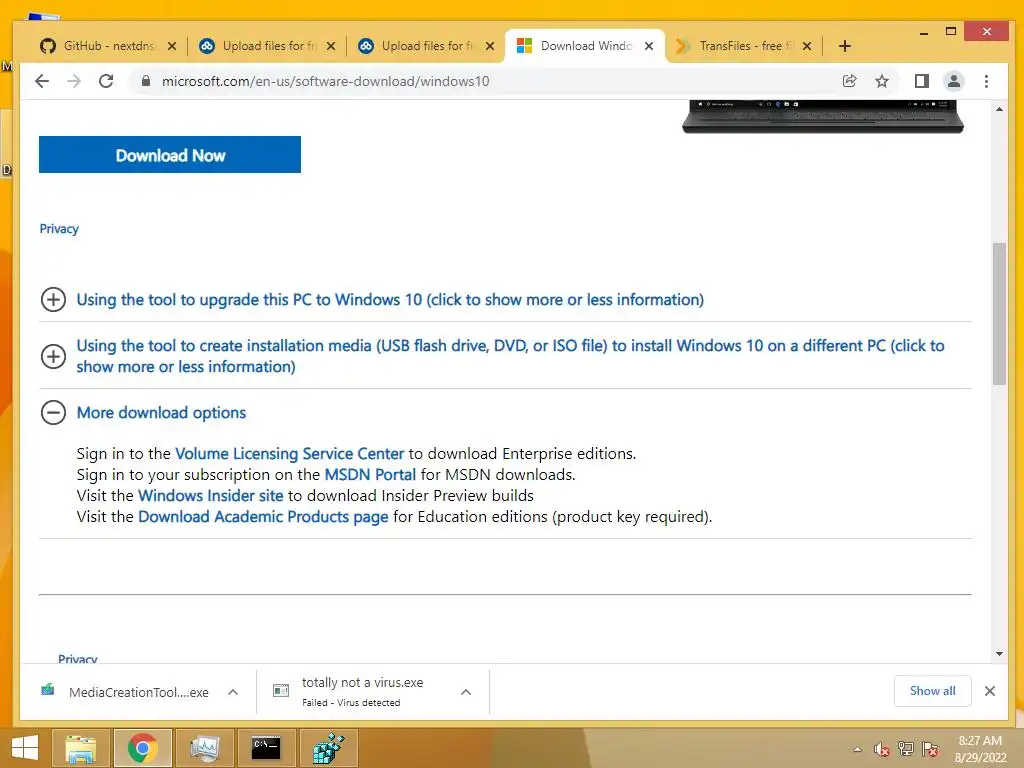Open the Volume Licensing Service Center link
1024x768 pixels.
point(289,453)
